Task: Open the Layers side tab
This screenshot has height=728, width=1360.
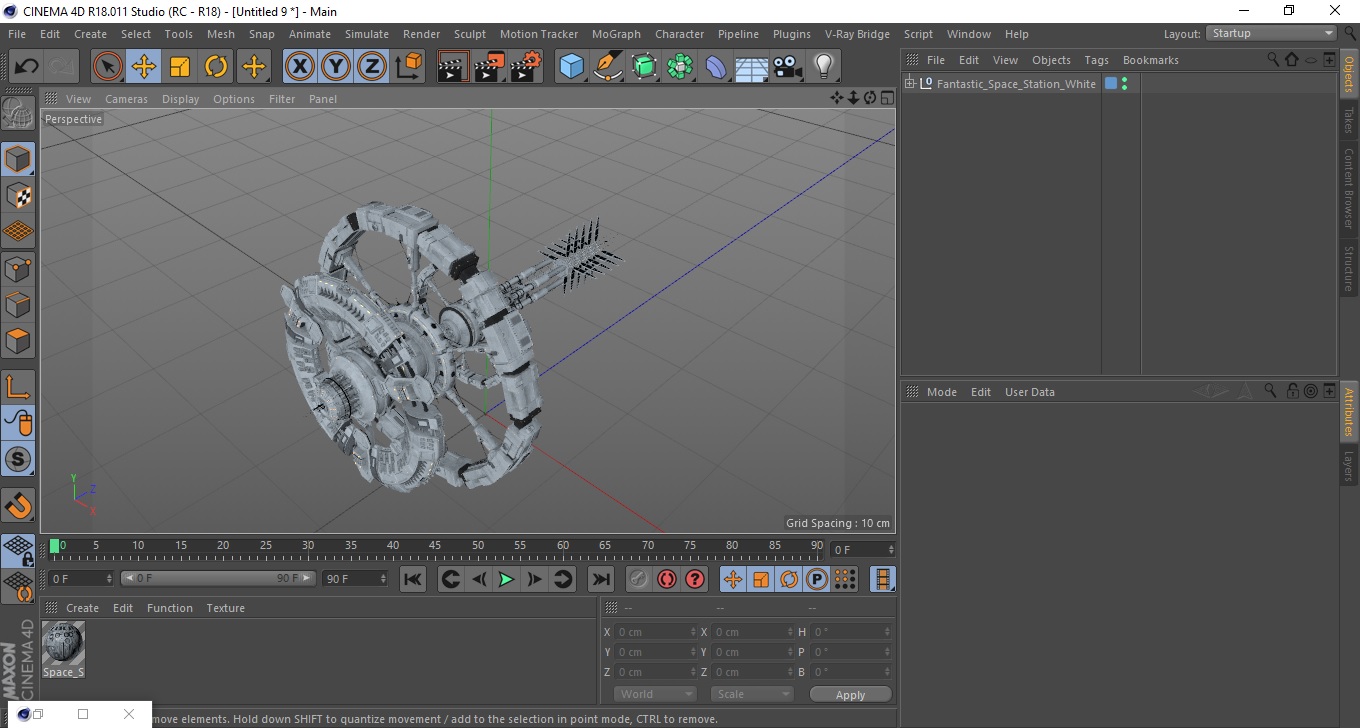Action: tap(1349, 466)
